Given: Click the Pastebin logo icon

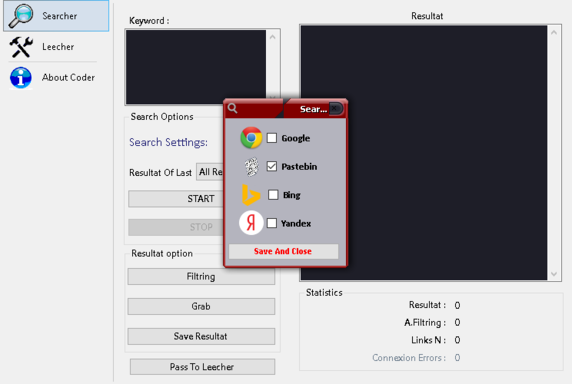Looking at the screenshot, I should [251, 167].
